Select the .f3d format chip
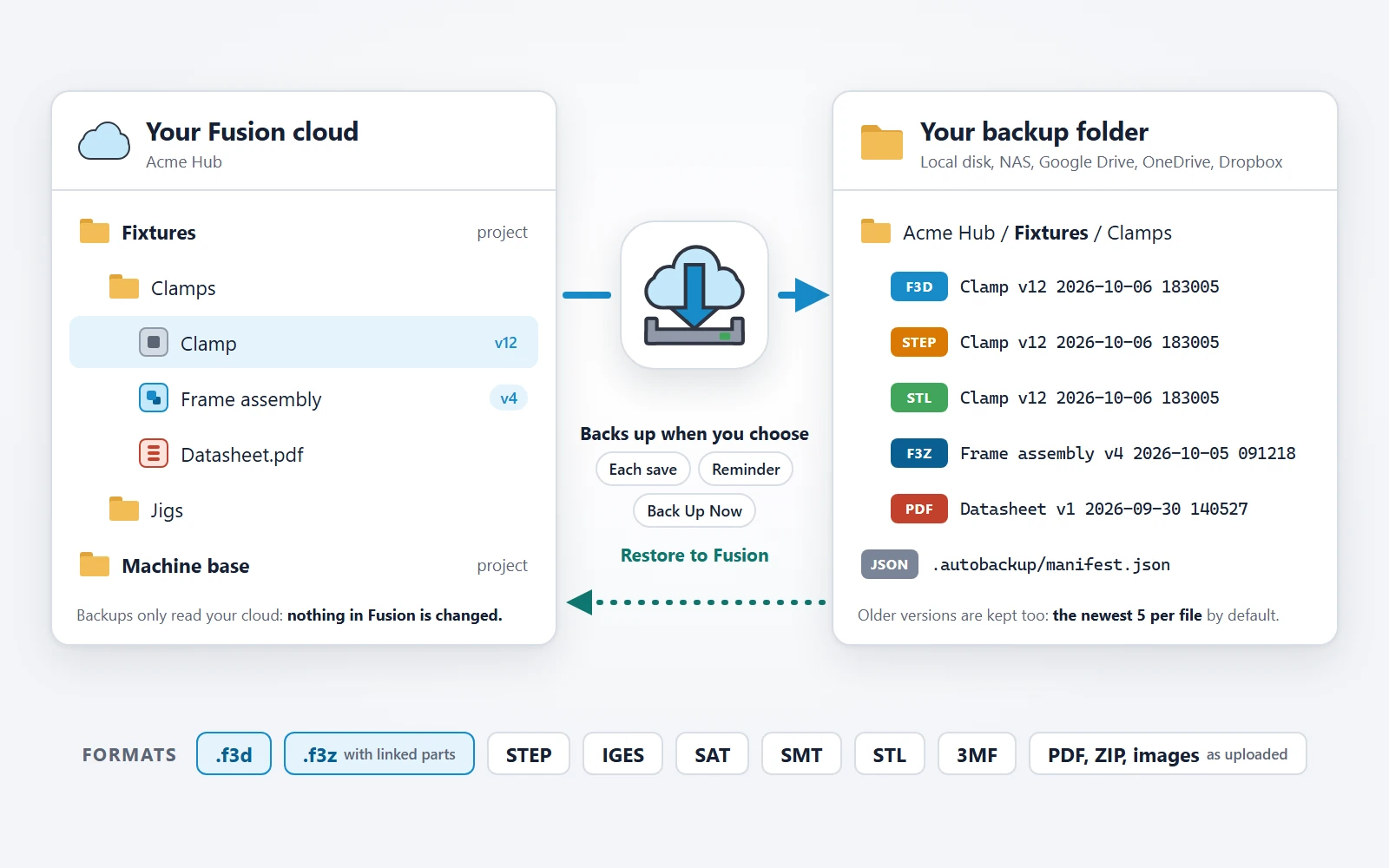Image resolution: width=1389 pixels, height=868 pixels. point(234,754)
